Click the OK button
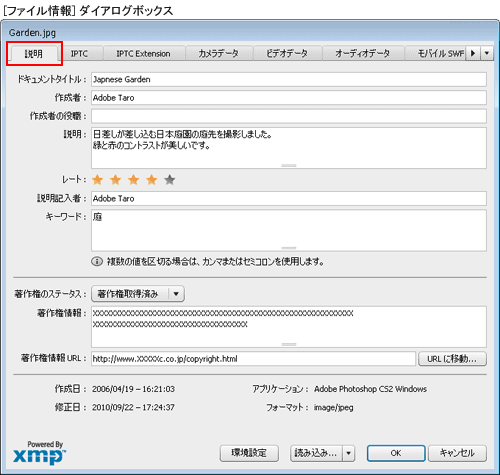The image size is (500, 475). point(396,453)
